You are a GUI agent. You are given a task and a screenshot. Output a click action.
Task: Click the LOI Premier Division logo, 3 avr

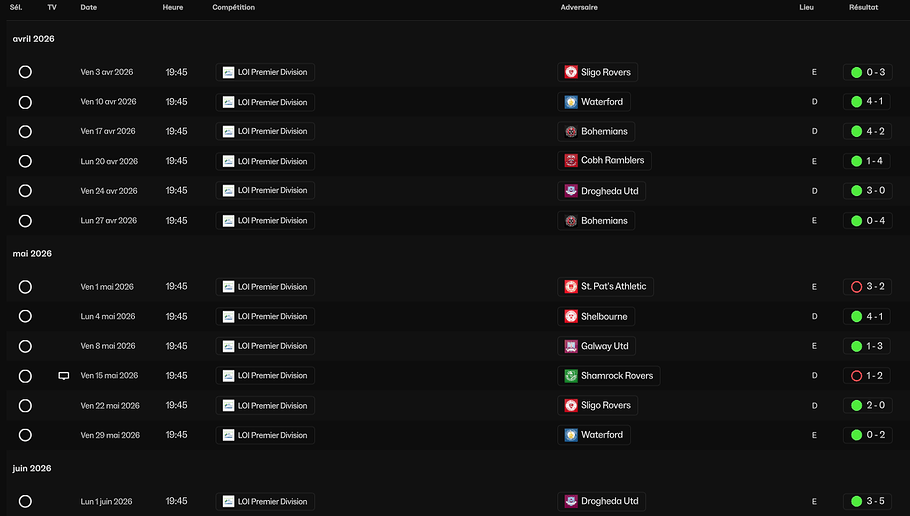coord(228,72)
